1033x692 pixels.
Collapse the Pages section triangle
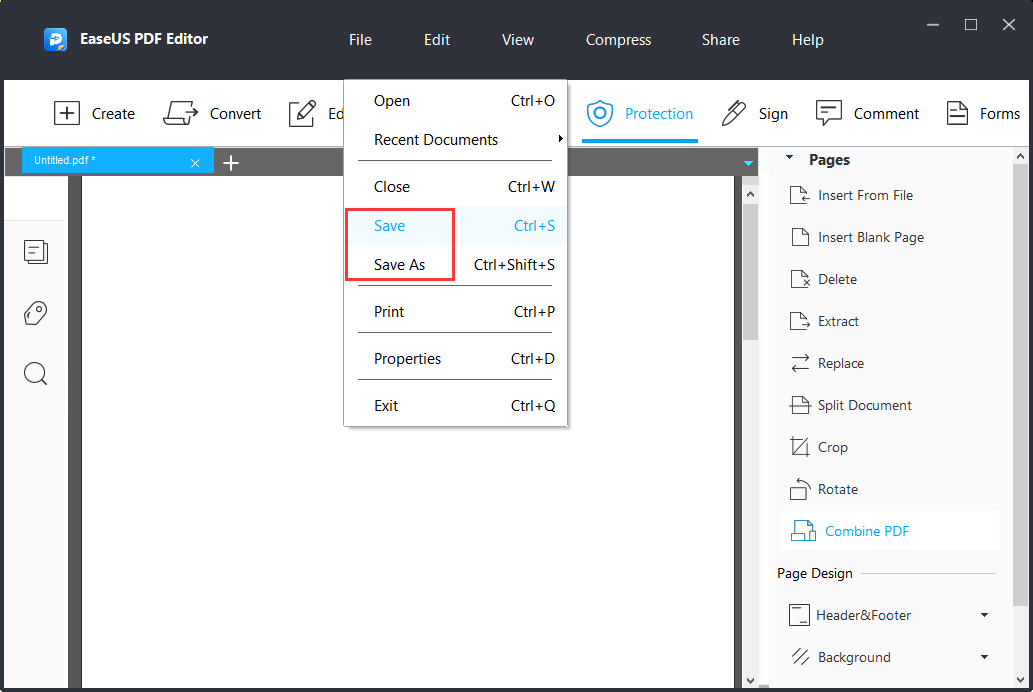point(789,158)
